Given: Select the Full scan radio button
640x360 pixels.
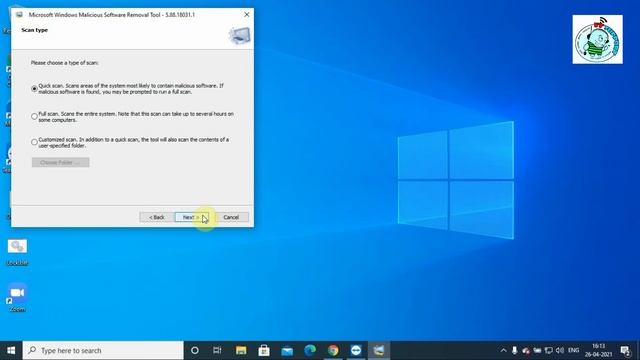Looking at the screenshot, I should tap(34, 116).
